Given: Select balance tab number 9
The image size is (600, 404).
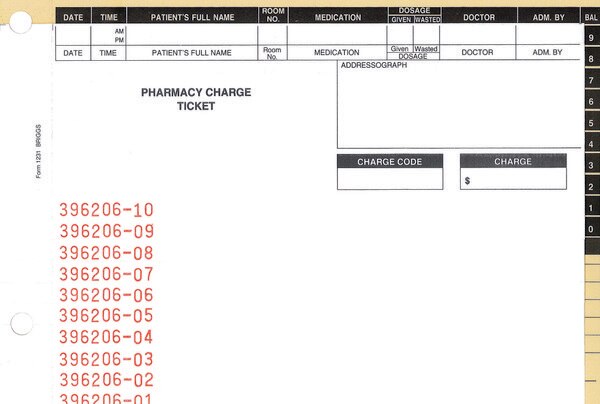Looking at the screenshot, I should (x=592, y=37).
